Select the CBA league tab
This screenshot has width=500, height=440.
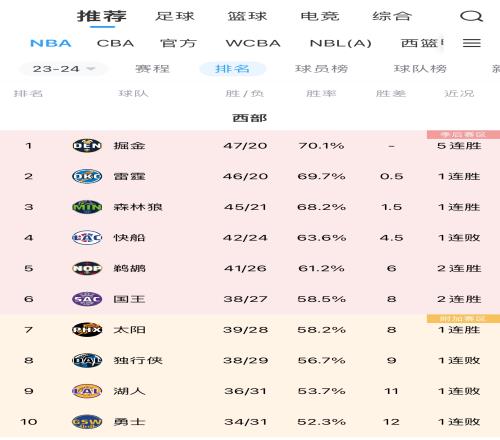(x=115, y=43)
